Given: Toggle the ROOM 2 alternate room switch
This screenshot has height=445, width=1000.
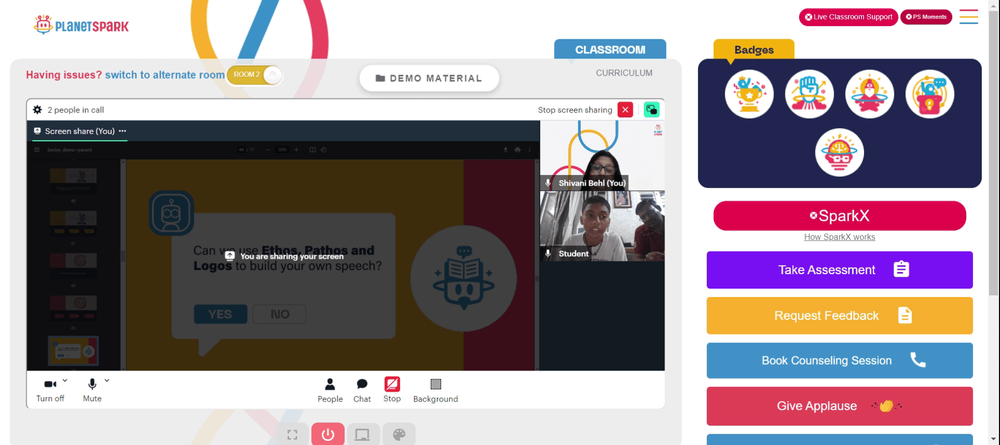Looking at the screenshot, I should coord(254,75).
